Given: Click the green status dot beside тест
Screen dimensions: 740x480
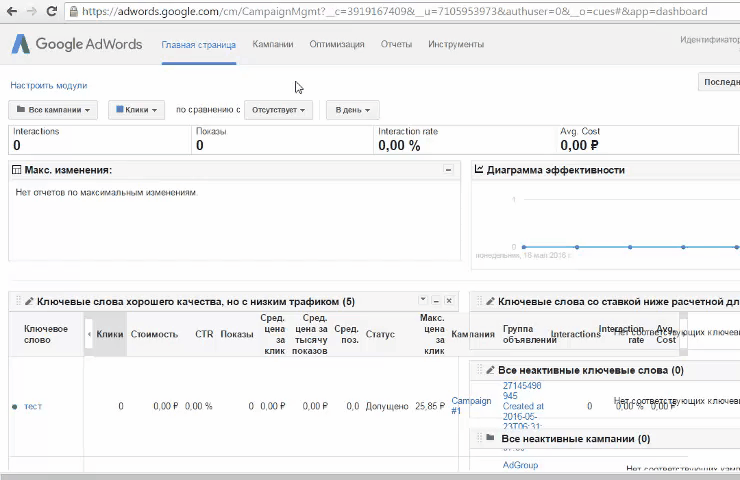Looking at the screenshot, I should 14,407.
